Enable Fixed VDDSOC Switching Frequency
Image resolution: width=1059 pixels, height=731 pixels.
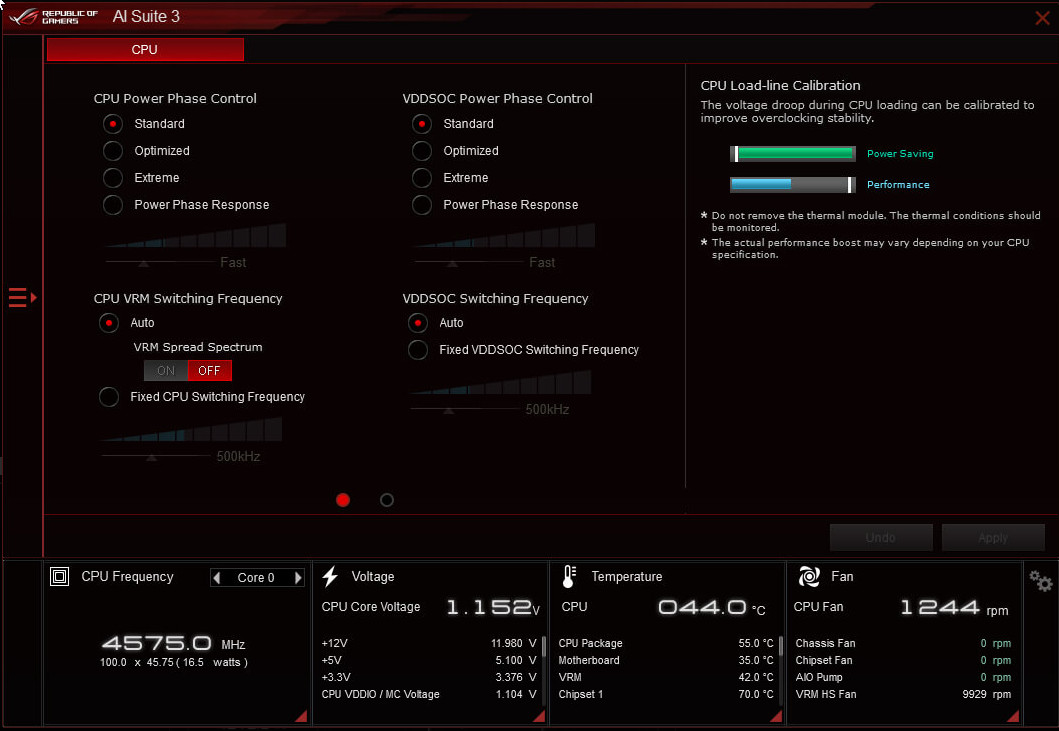(x=418, y=349)
